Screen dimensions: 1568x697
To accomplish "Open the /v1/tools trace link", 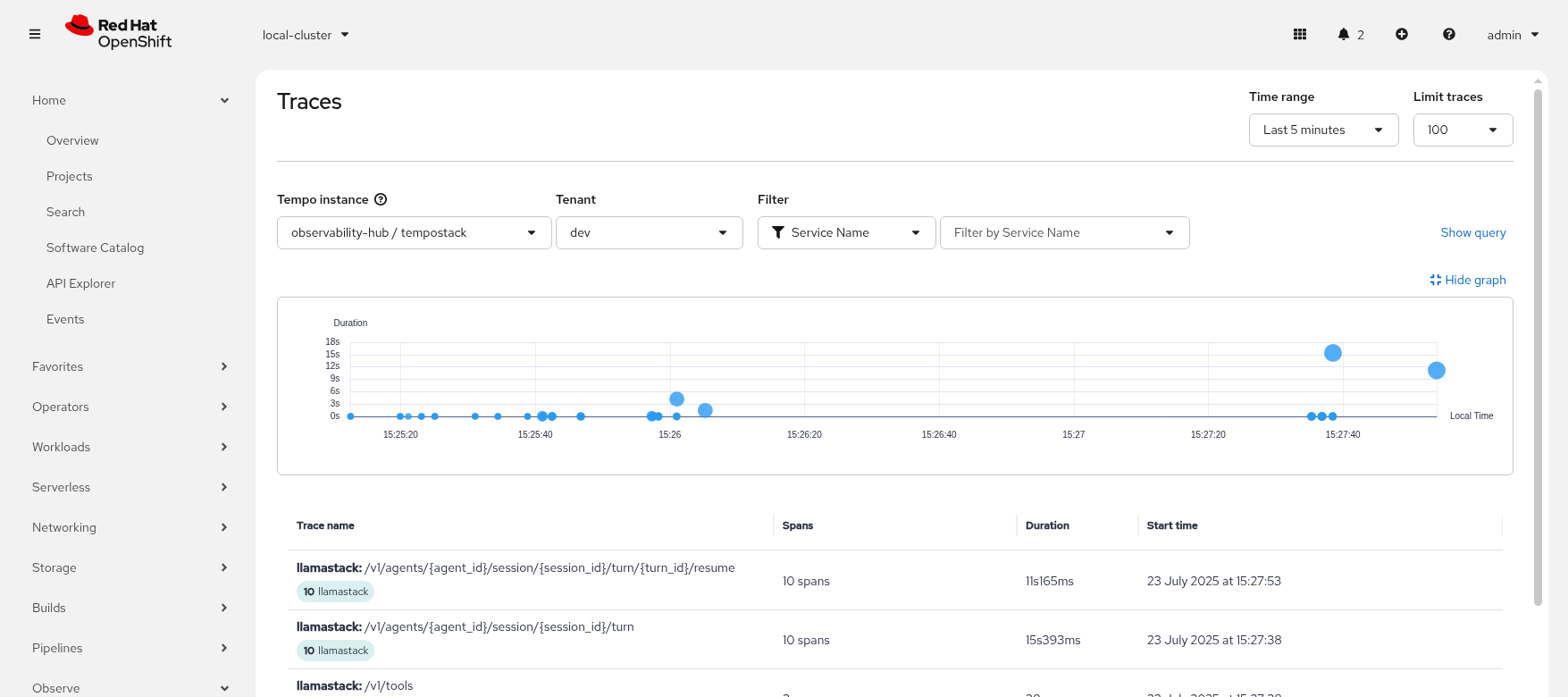I will (355, 685).
